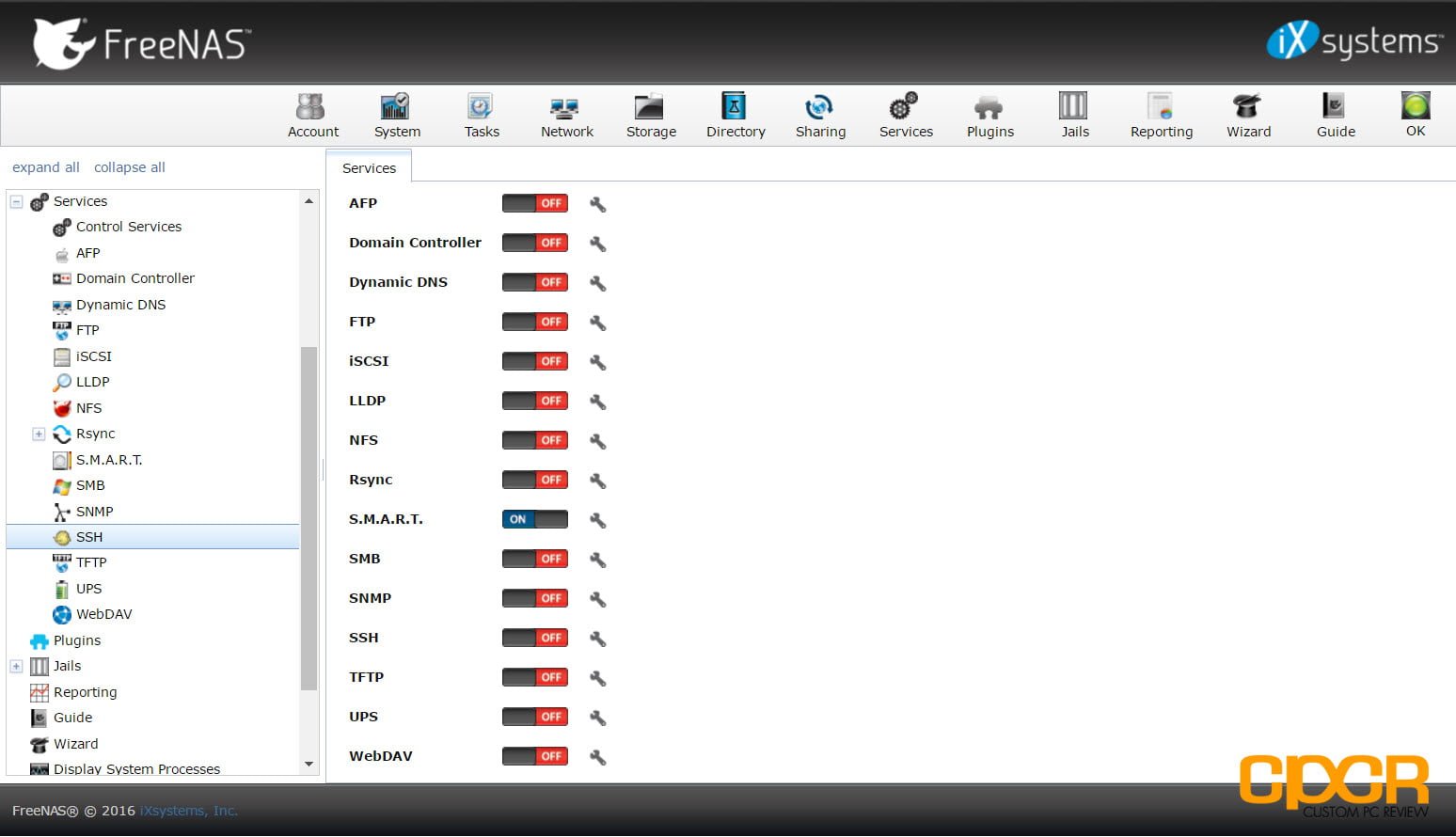Enable the Domain Controller service toggle
Image resolution: width=1456 pixels, height=837 pixels.
coord(535,243)
